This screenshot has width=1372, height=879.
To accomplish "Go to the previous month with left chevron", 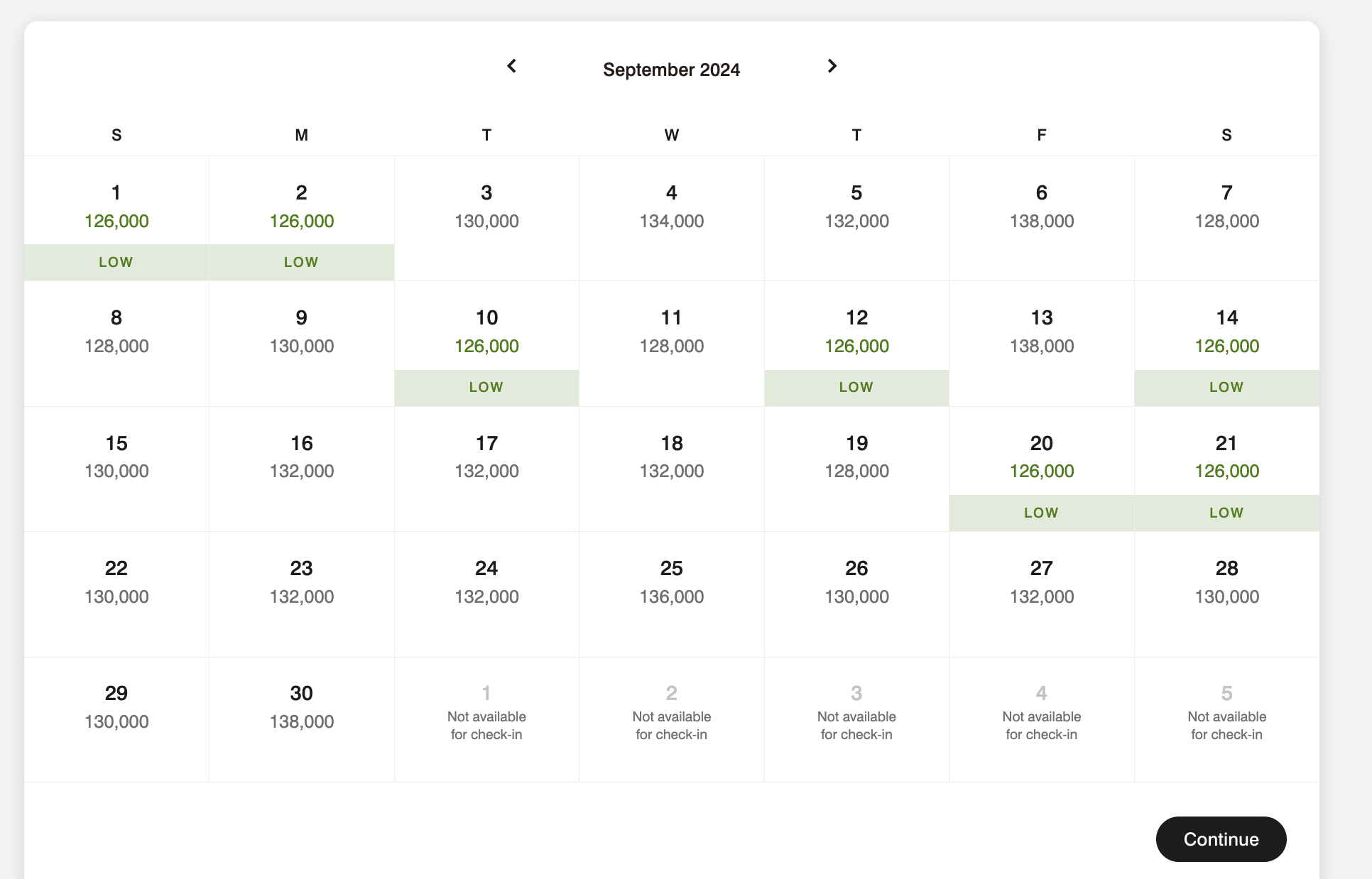I will (x=511, y=66).
